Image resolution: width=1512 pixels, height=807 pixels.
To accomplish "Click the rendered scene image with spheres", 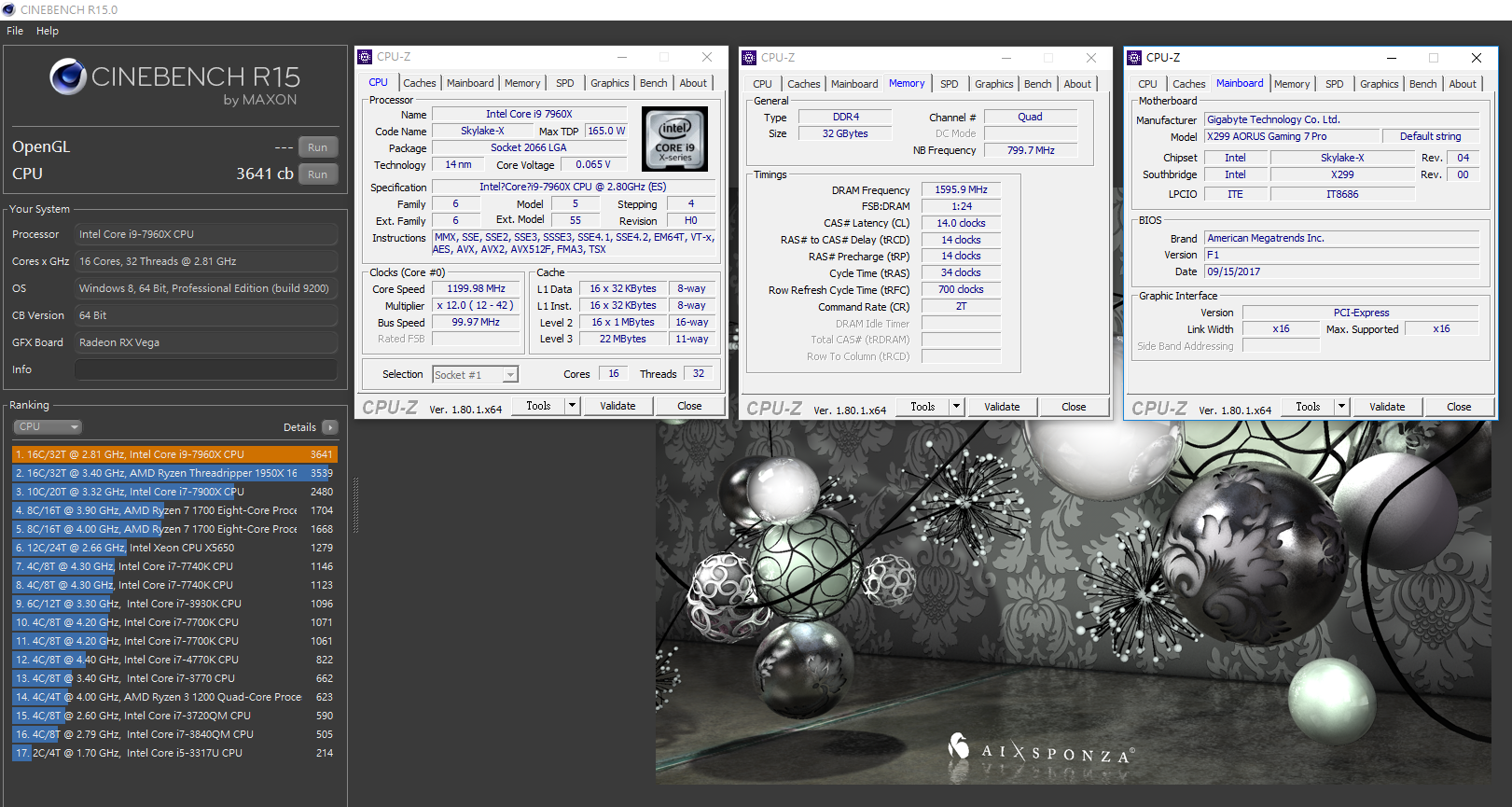I will [1074, 602].
